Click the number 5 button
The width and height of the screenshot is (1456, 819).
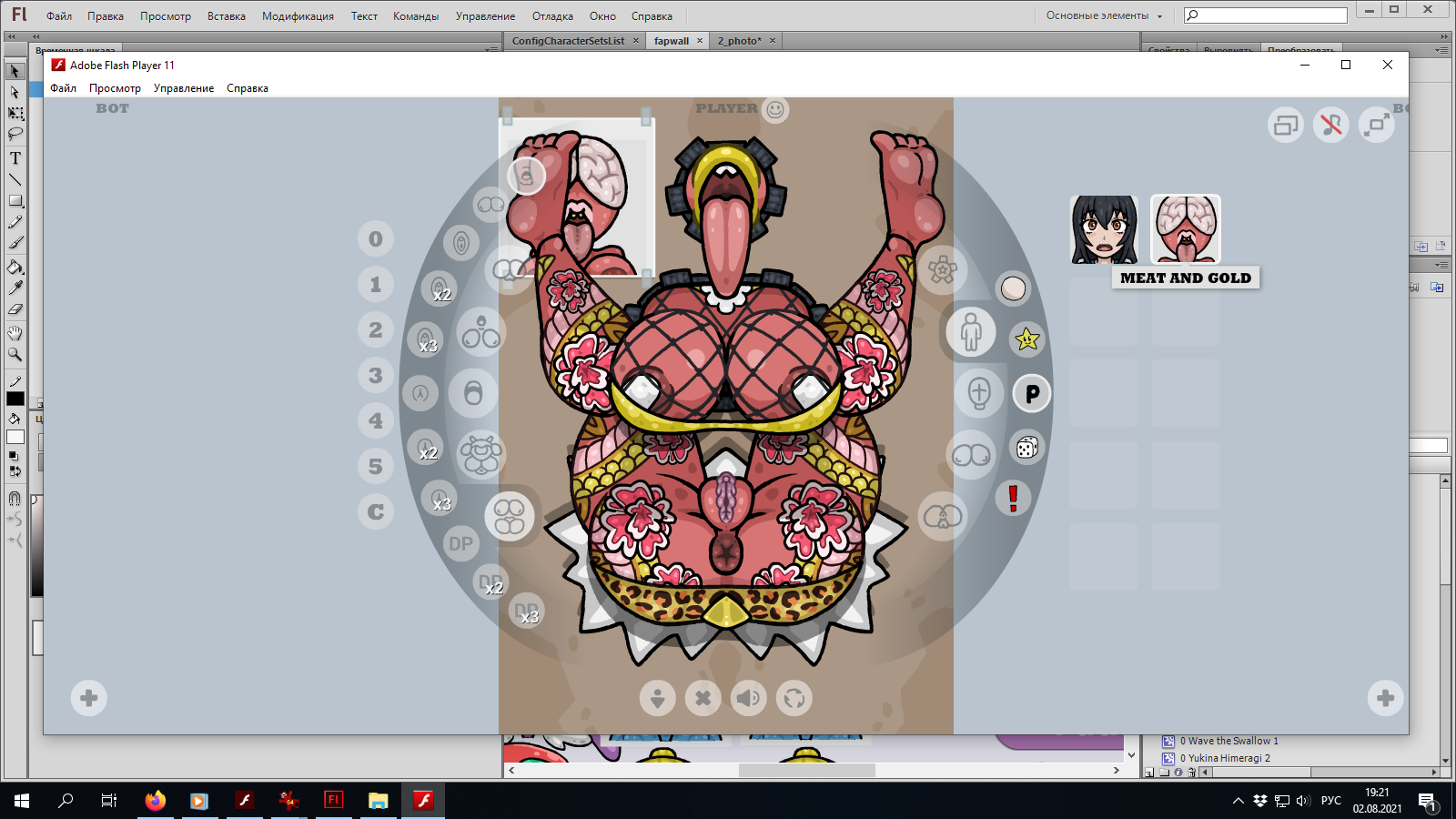click(x=376, y=466)
